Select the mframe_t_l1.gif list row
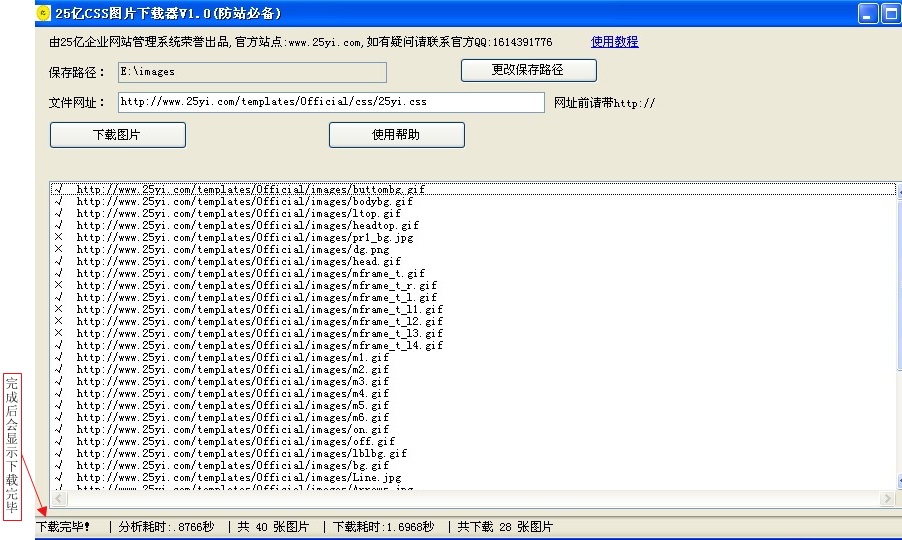The height and width of the screenshot is (540, 902). (x=473, y=309)
